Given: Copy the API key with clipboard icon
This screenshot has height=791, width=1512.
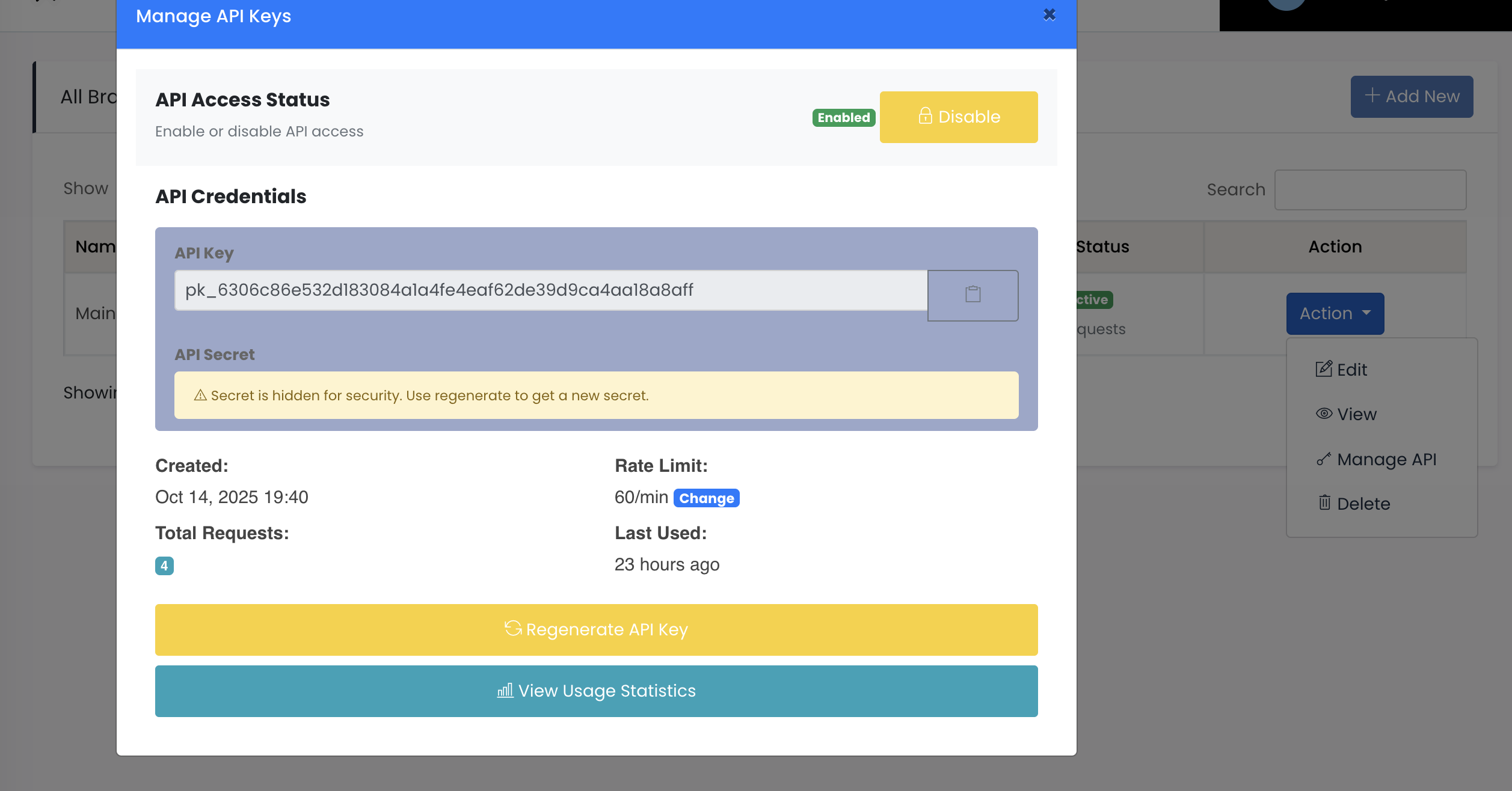Looking at the screenshot, I should 973,295.
